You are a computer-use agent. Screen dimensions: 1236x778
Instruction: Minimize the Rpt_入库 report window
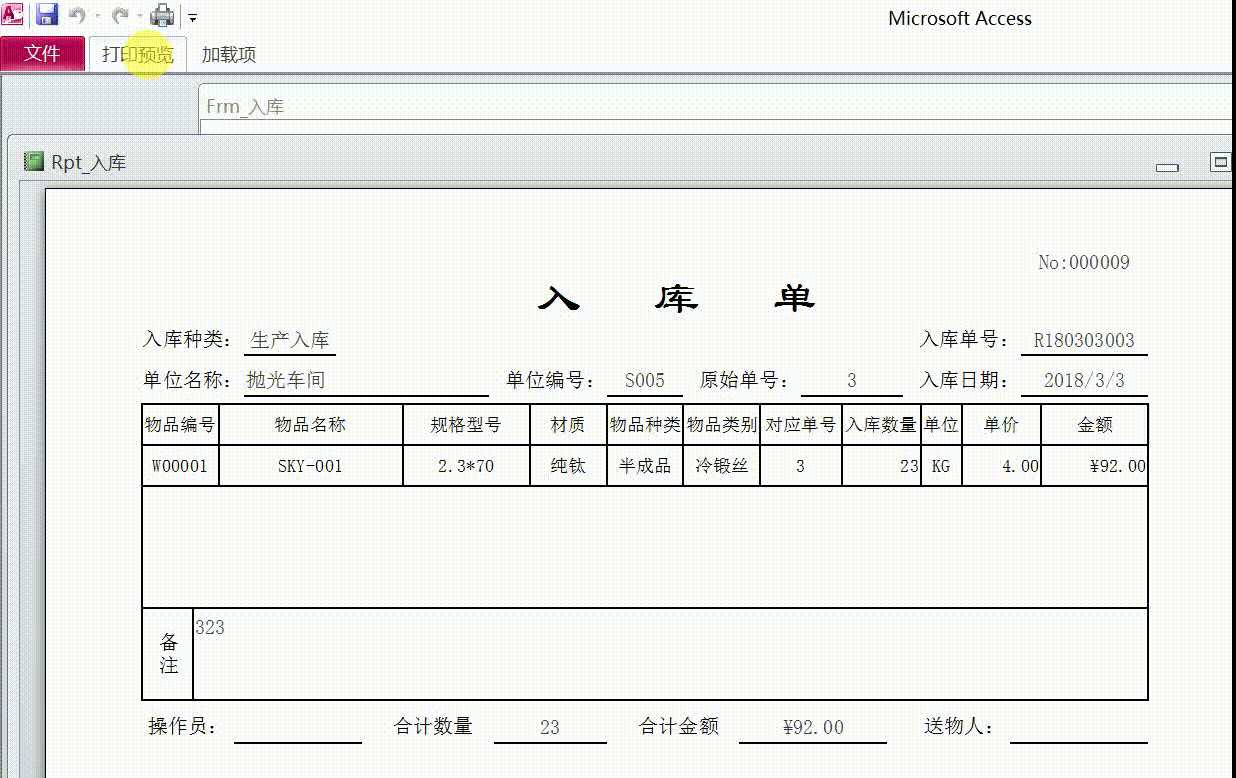pos(1167,167)
